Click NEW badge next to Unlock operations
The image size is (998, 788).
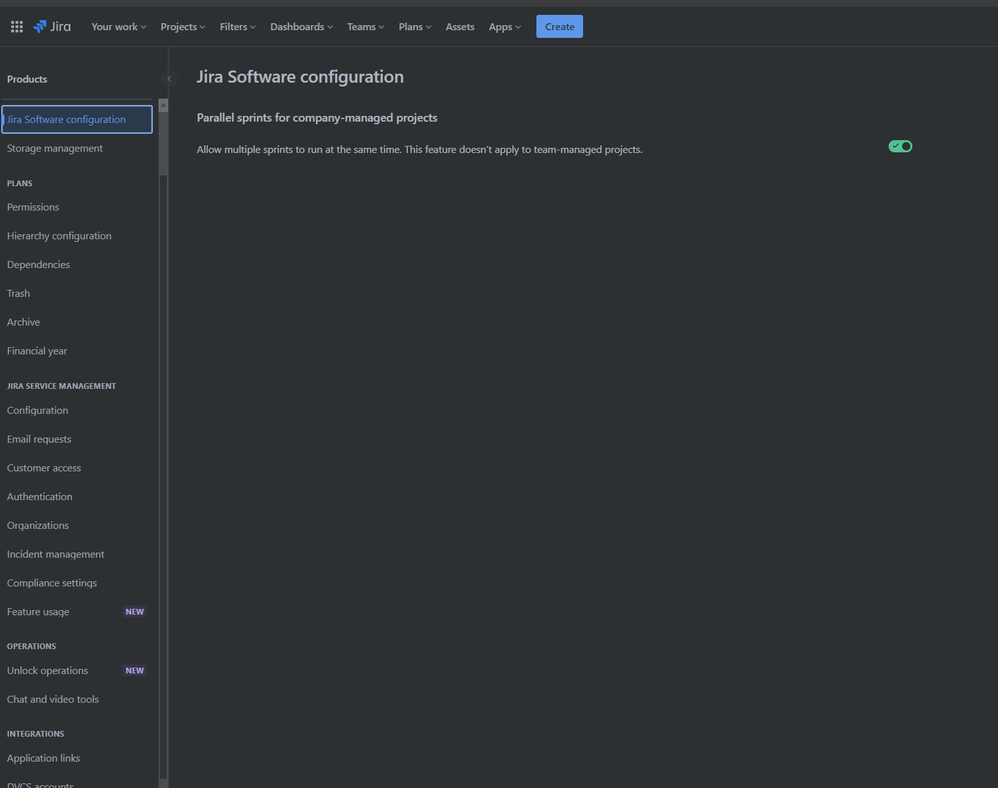tap(134, 670)
